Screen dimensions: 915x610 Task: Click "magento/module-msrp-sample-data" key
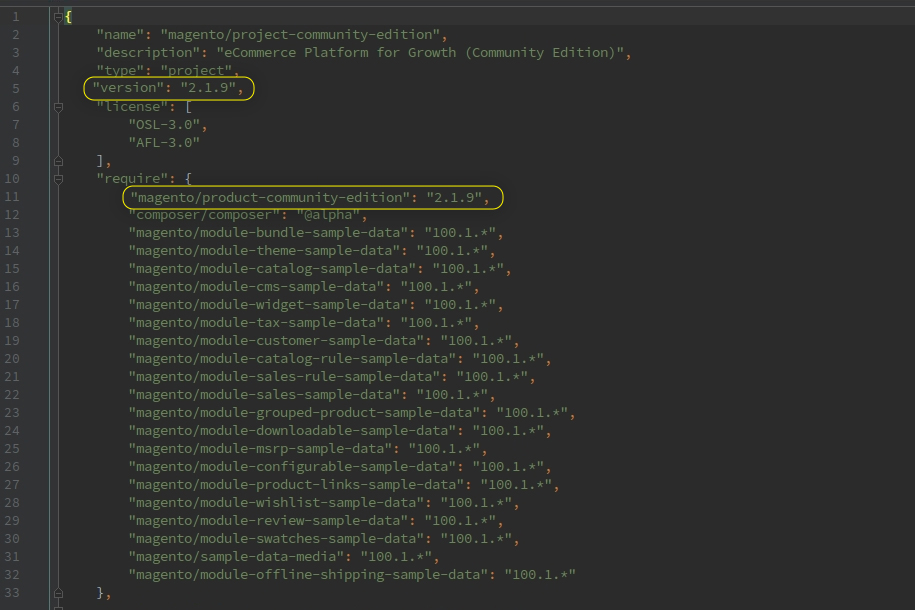click(x=260, y=449)
